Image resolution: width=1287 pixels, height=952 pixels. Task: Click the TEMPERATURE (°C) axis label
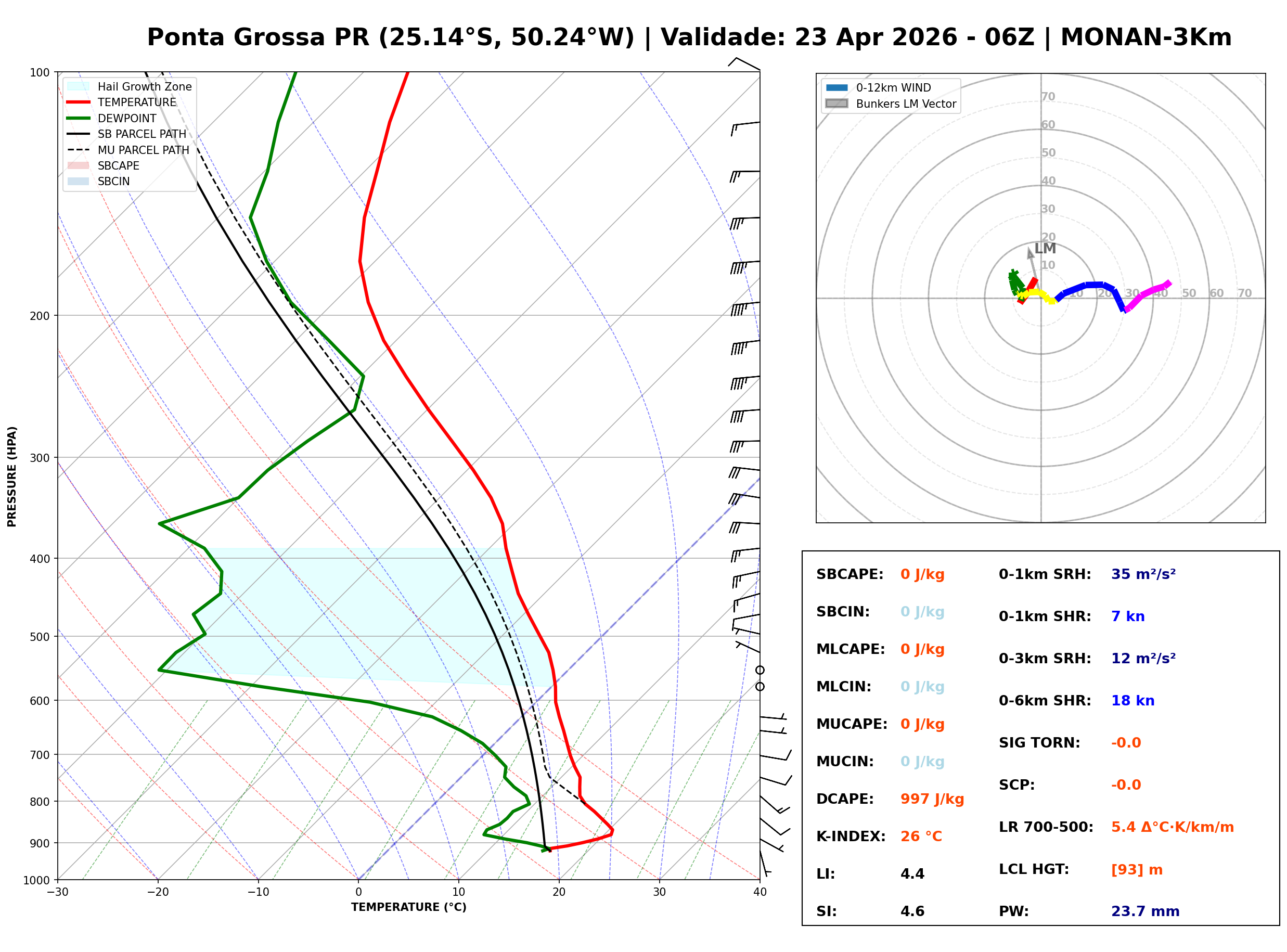[x=408, y=907]
